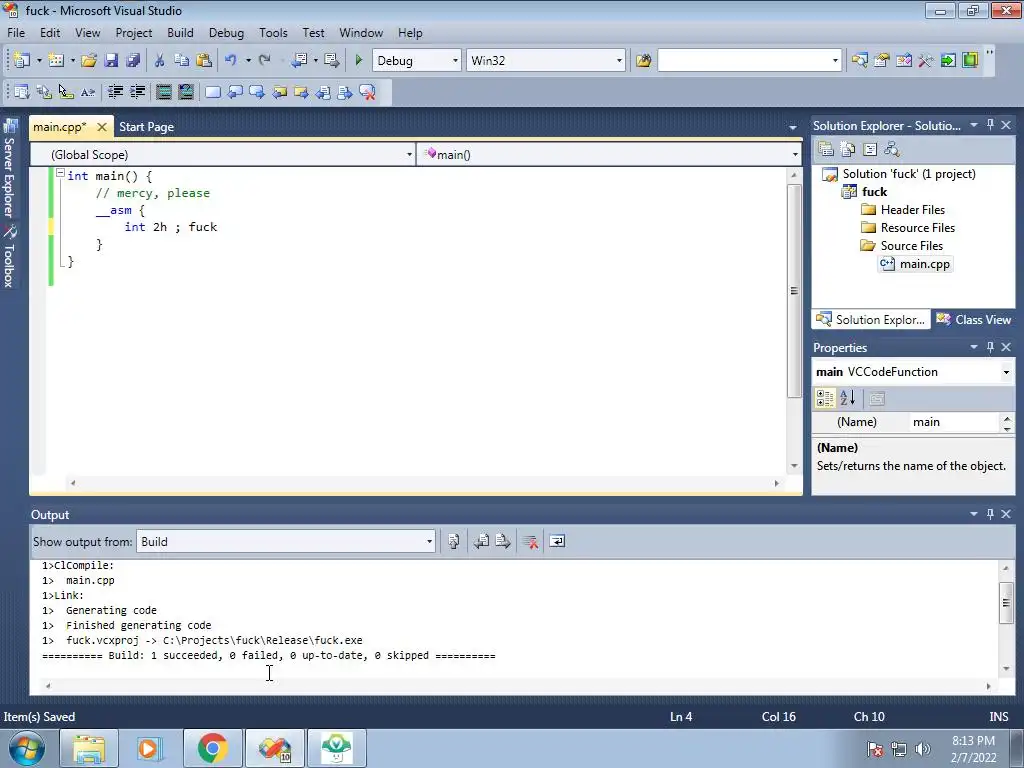This screenshot has width=1024, height=768.
Task: Click the Paste clipboard icon
Action: (204, 60)
